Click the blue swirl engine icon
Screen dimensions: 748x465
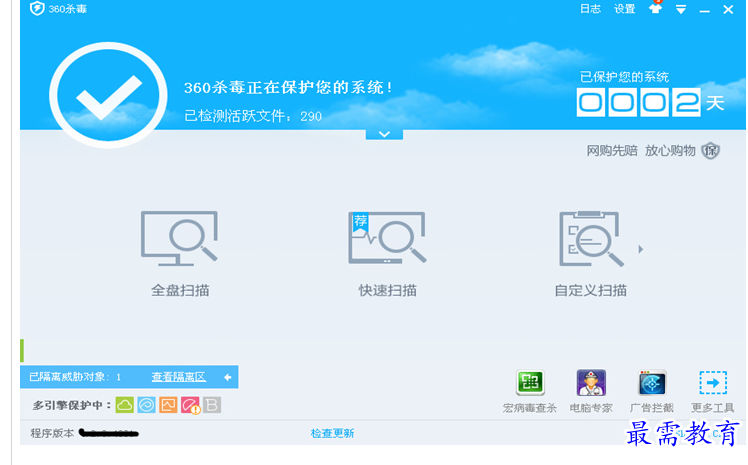click(146, 405)
